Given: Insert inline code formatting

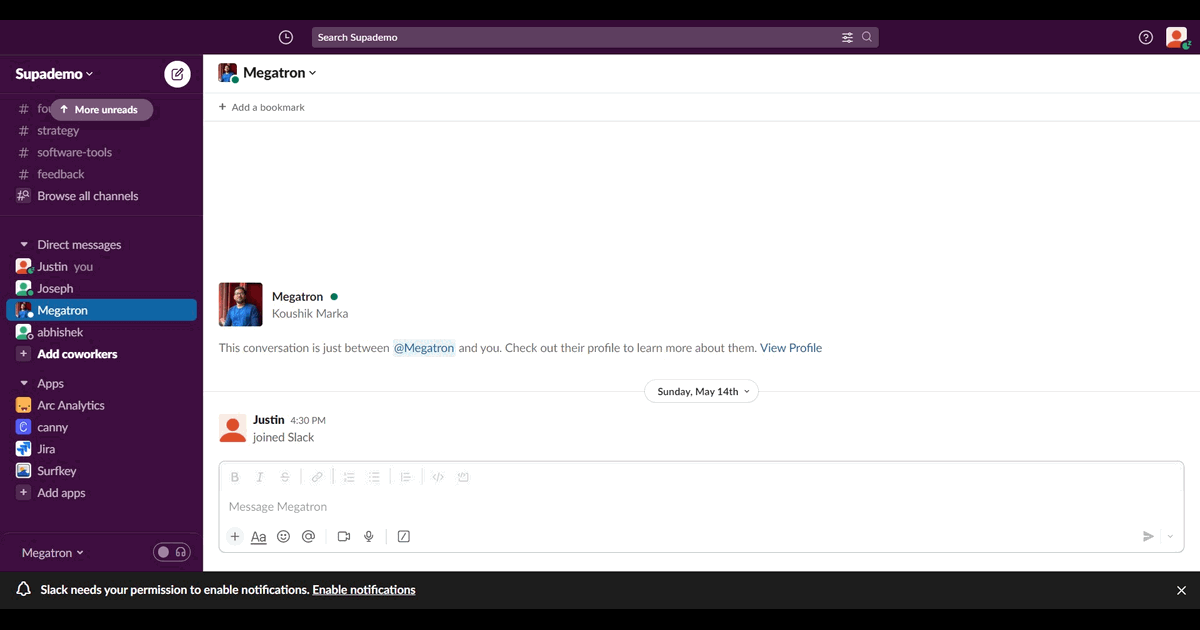Looking at the screenshot, I should 438,477.
